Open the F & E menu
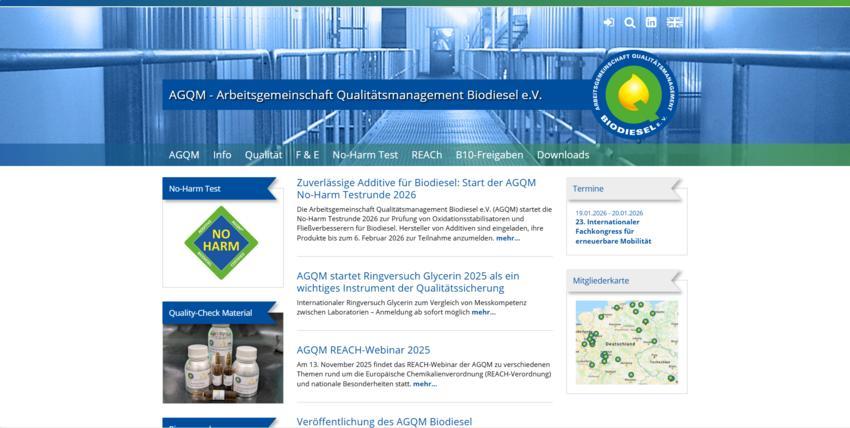Image resolution: width=850 pixels, height=428 pixels. (x=307, y=155)
